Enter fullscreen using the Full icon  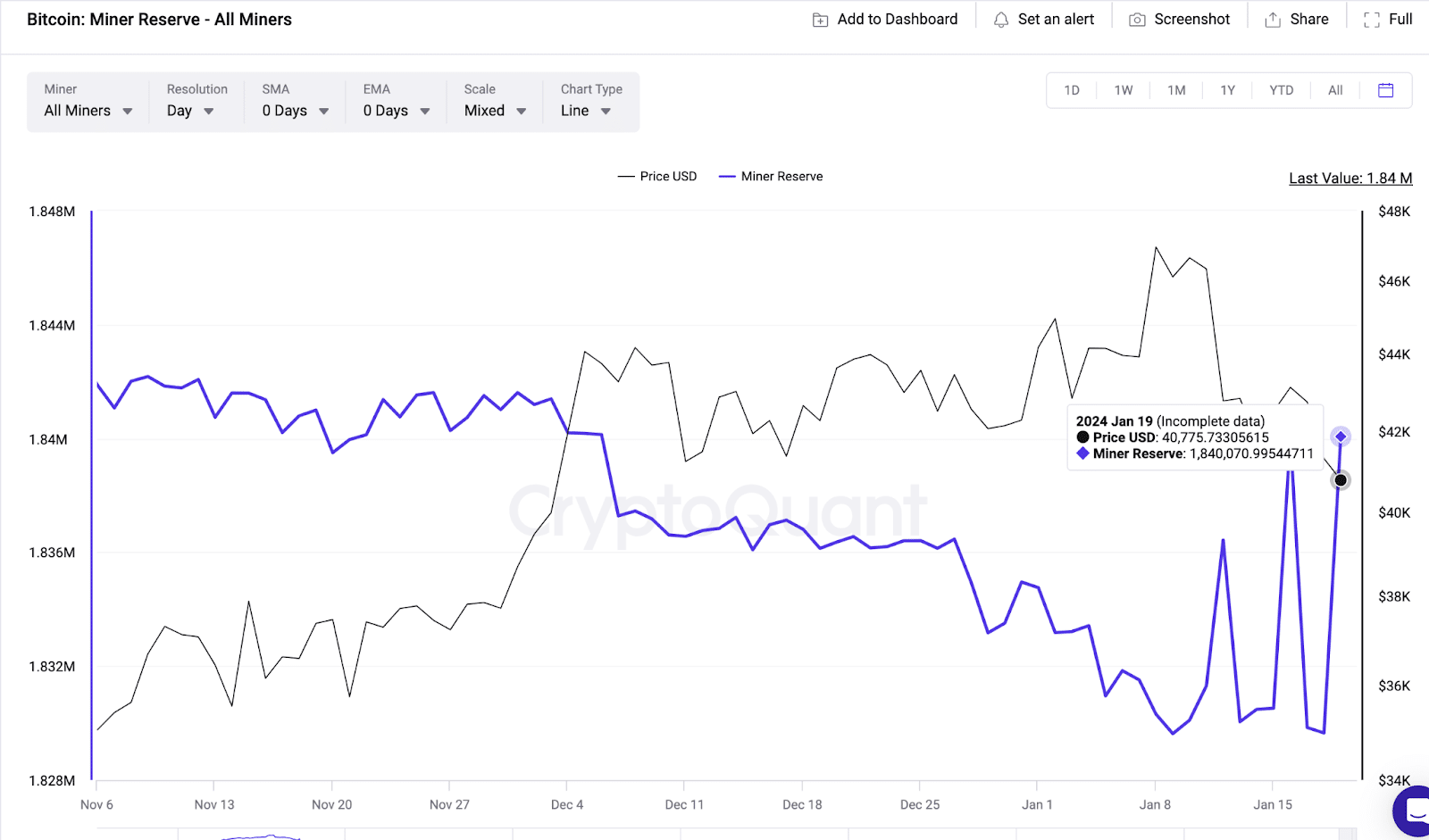(x=1373, y=18)
